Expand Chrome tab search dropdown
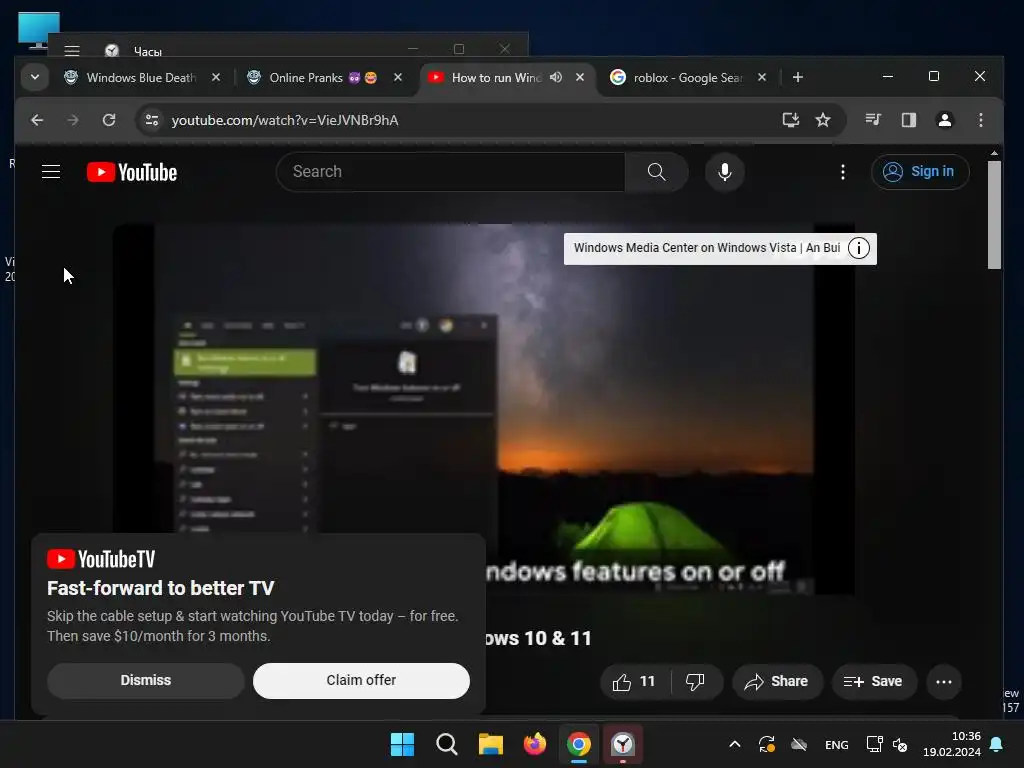The image size is (1024, 768). click(35, 77)
